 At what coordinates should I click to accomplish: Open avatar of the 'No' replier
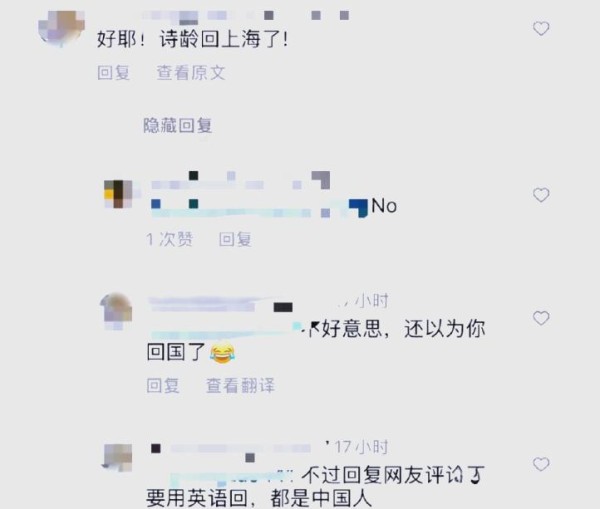tap(118, 194)
